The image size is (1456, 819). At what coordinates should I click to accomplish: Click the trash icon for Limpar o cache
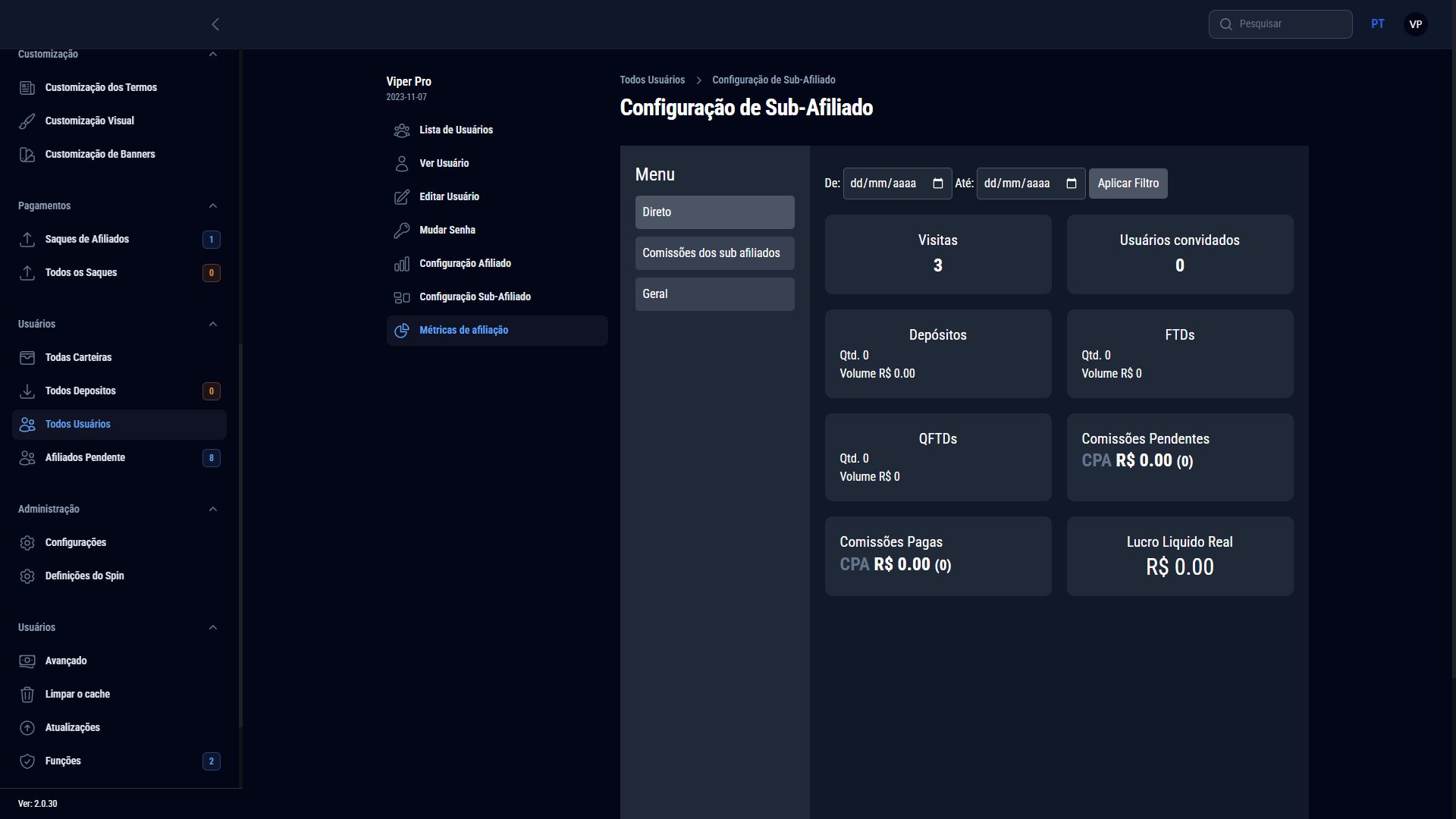point(27,695)
